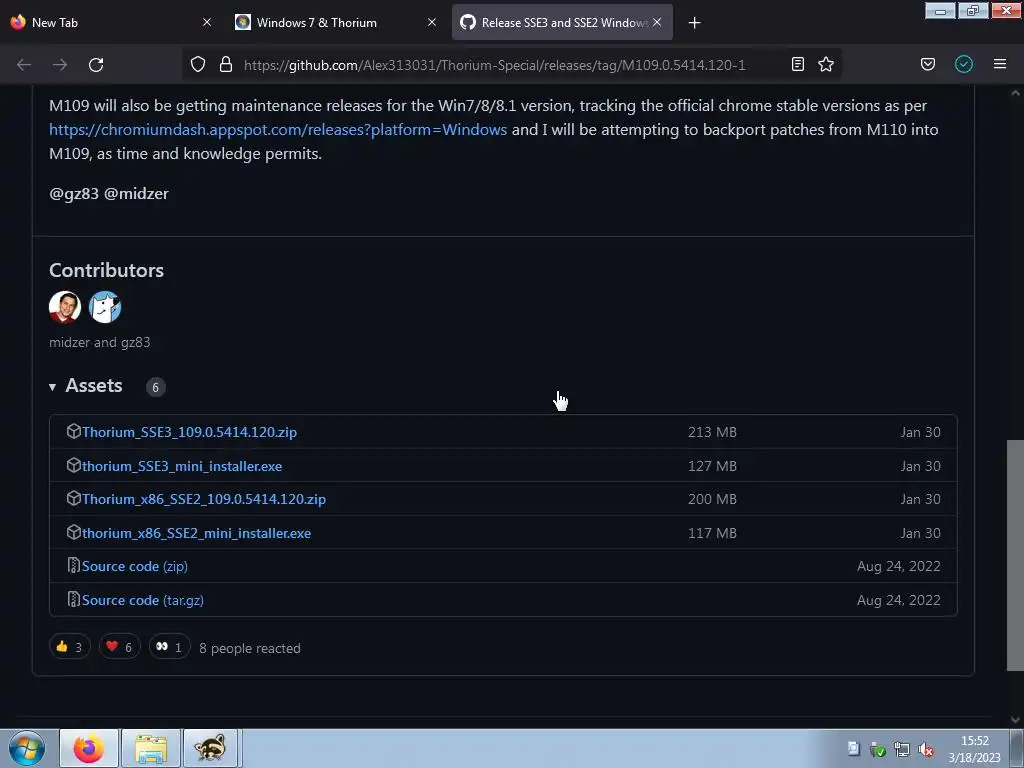Close the Release SSE3 and SSE2 tab
The image size is (1024, 768).
click(x=657, y=22)
